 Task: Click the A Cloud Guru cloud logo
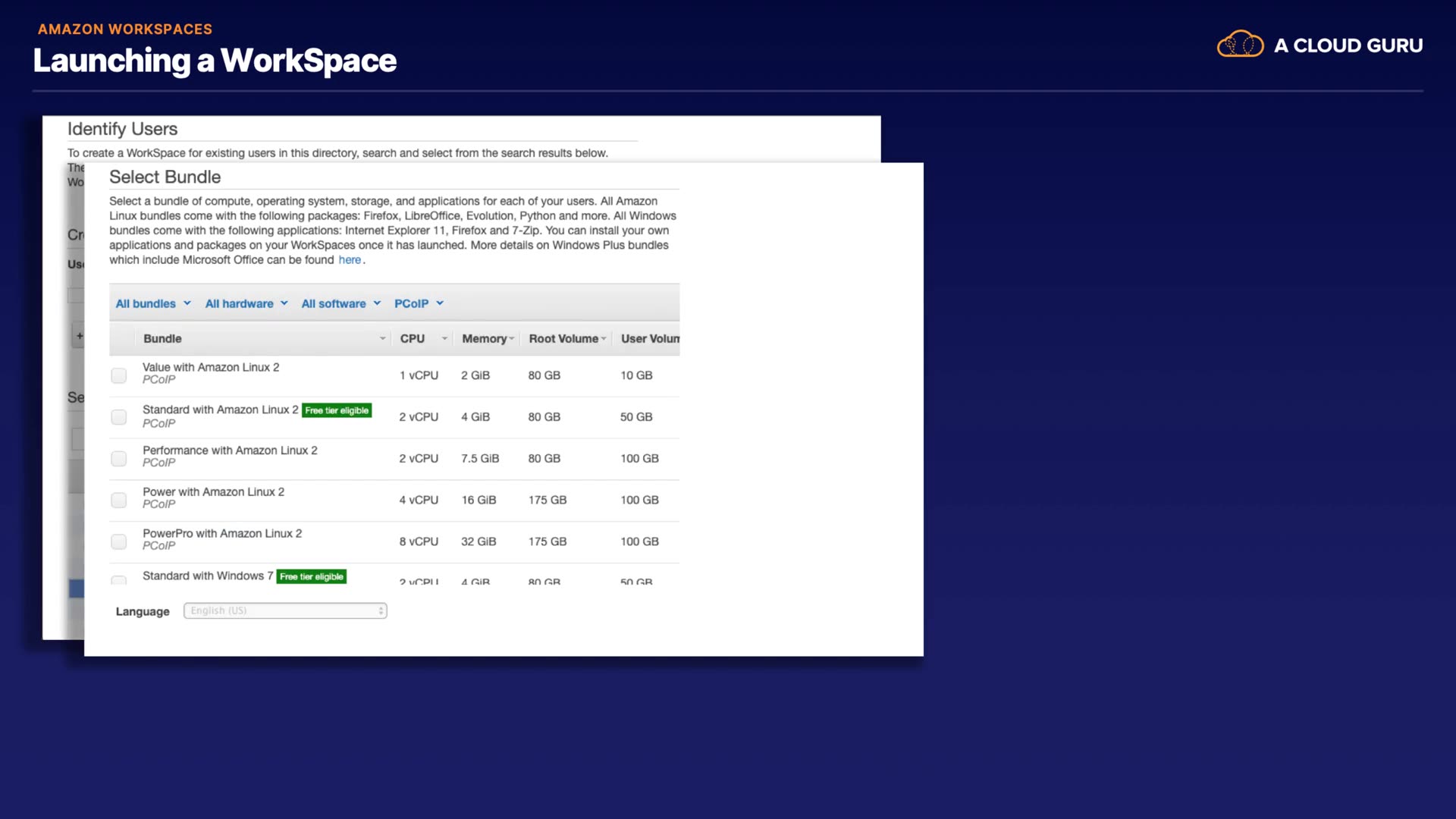(x=1240, y=45)
